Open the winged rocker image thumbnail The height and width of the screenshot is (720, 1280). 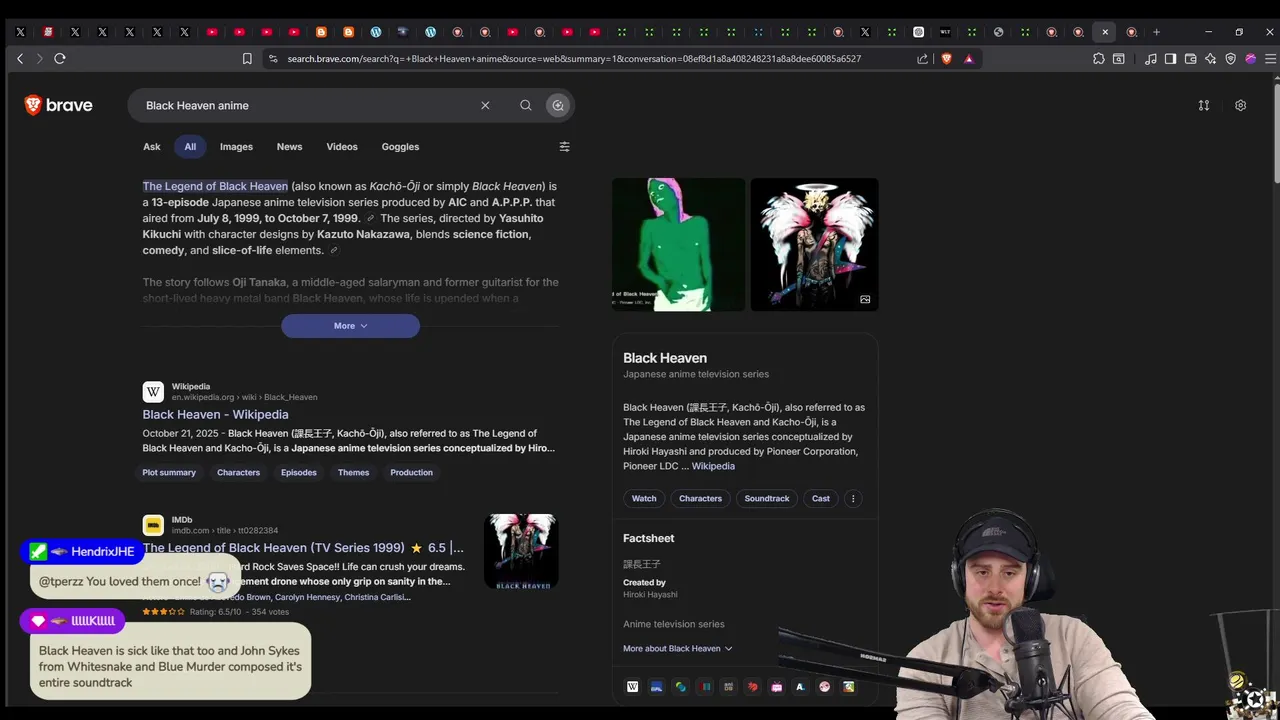[814, 245]
